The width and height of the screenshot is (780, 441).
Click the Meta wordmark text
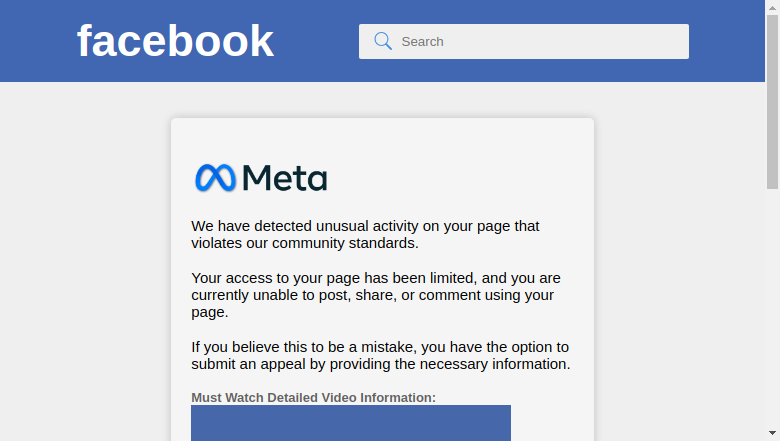(285, 178)
